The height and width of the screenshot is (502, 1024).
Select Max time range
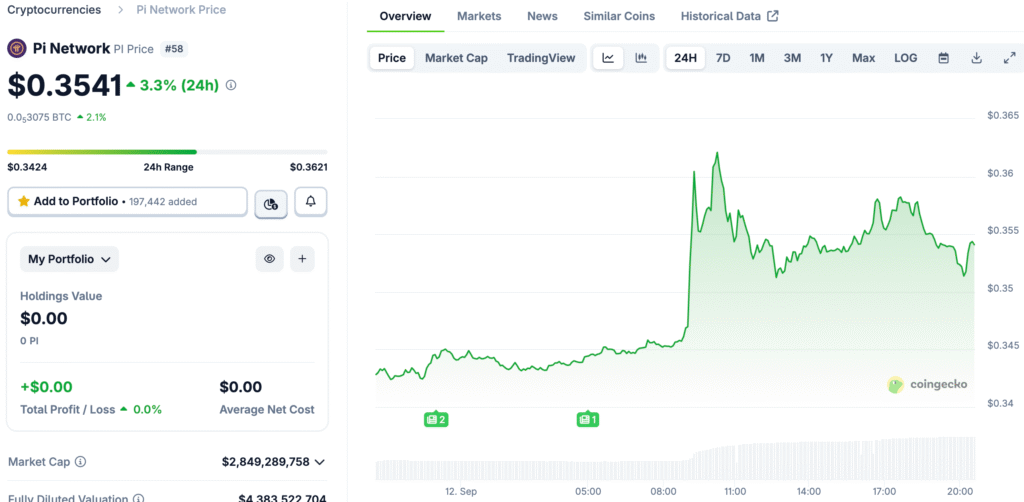(x=863, y=58)
